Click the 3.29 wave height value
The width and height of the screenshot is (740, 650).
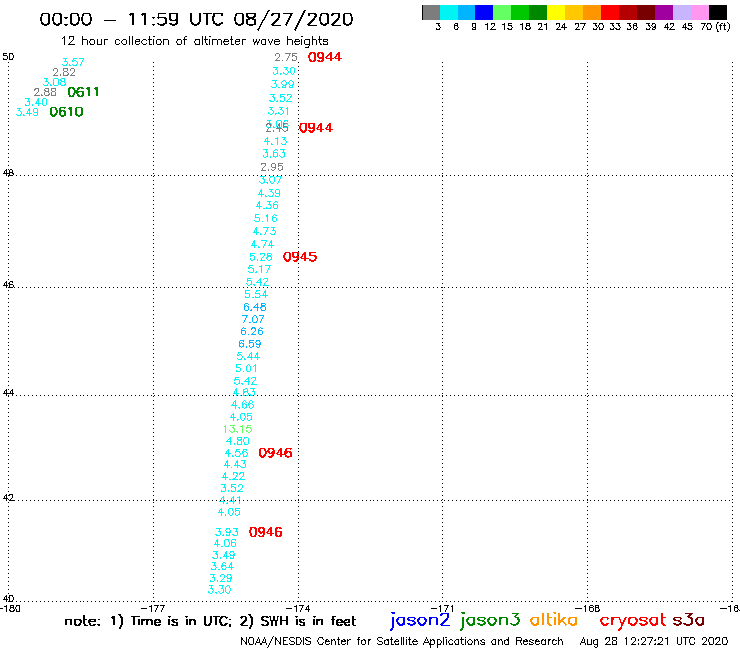(x=221, y=578)
